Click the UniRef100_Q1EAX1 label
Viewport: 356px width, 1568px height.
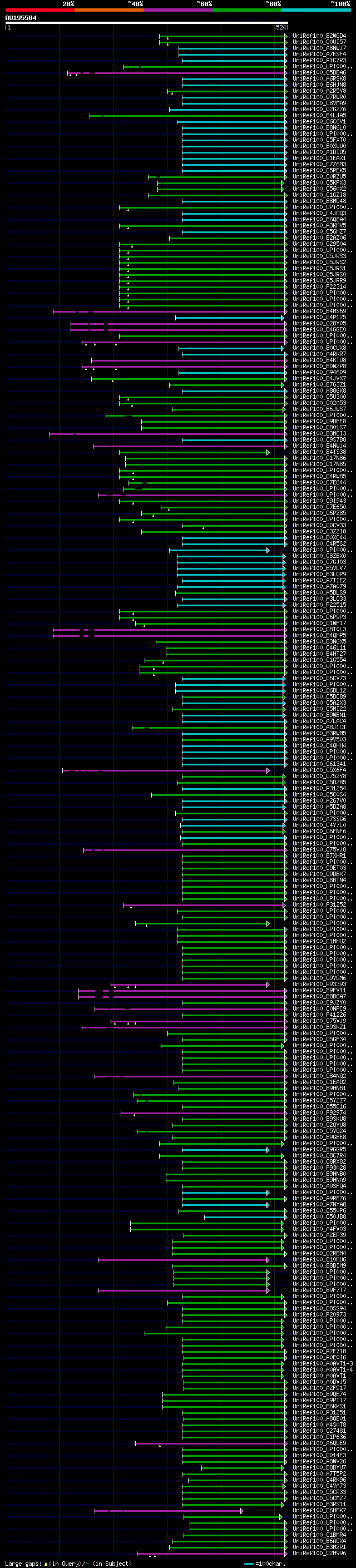pyautogui.click(x=319, y=159)
